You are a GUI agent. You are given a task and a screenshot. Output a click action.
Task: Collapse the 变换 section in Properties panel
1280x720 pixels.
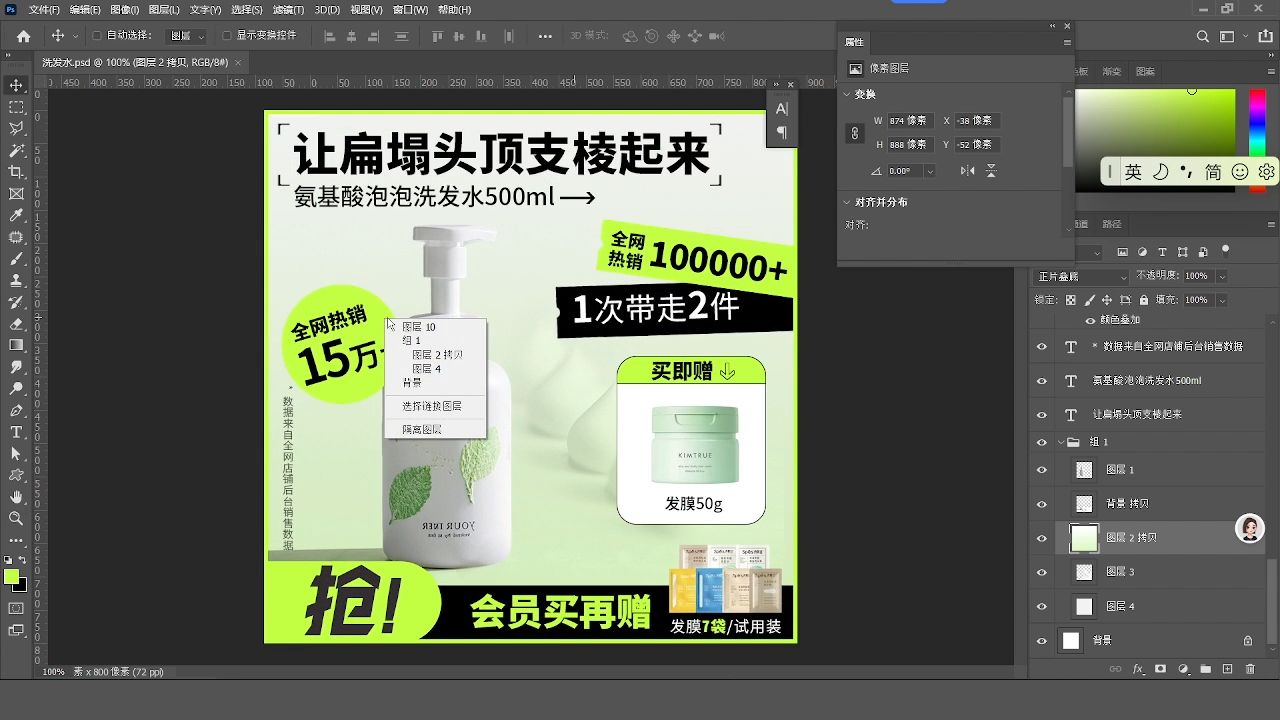847,94
